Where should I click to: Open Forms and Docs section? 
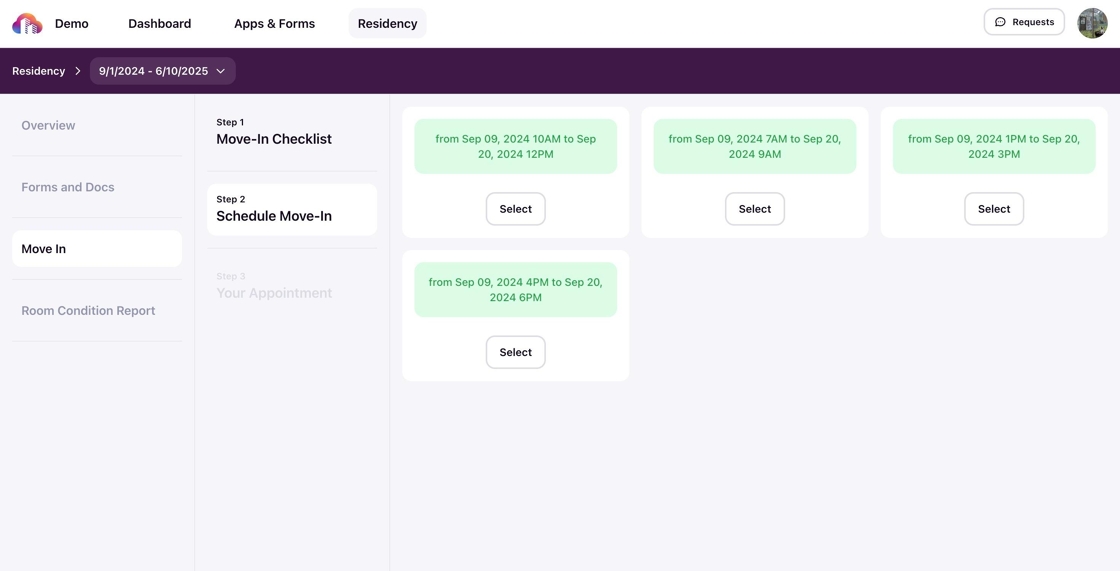[68, 187]
